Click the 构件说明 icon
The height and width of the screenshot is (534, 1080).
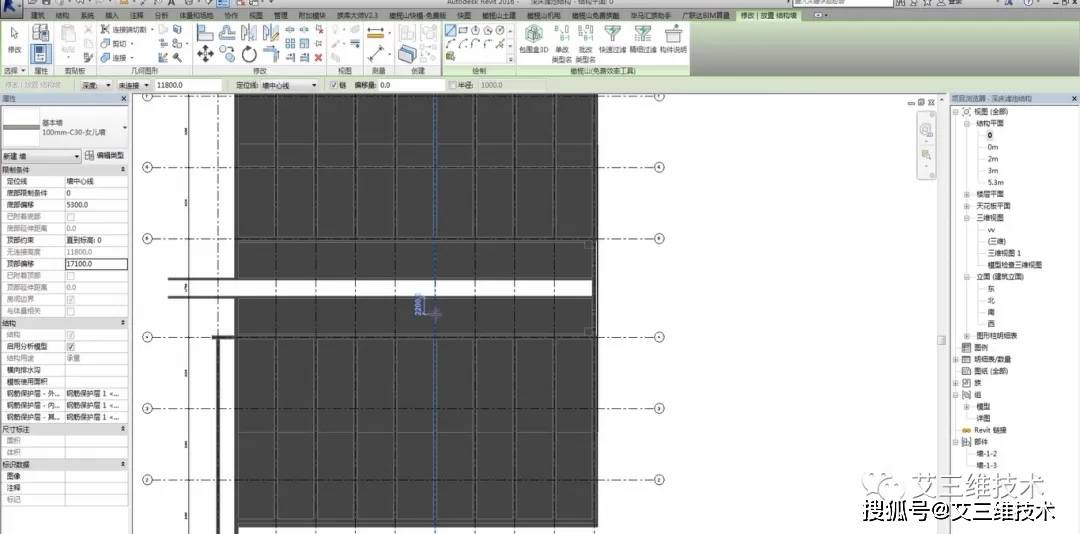673,34
